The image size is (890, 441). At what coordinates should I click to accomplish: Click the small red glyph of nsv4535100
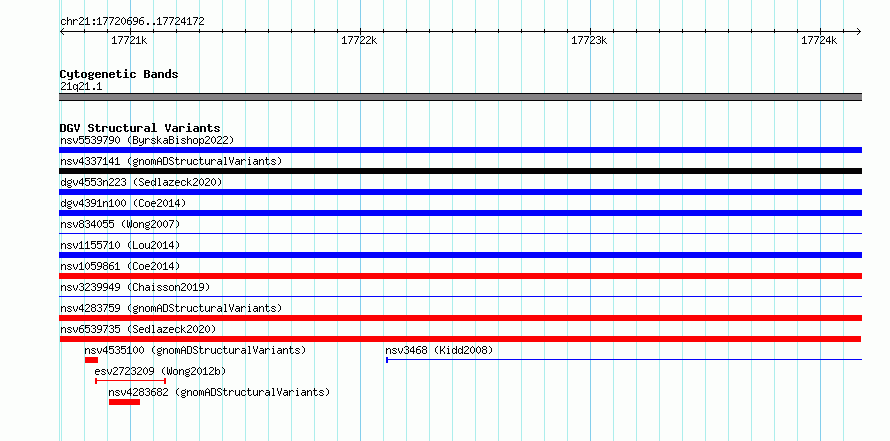tap(91, 360)
